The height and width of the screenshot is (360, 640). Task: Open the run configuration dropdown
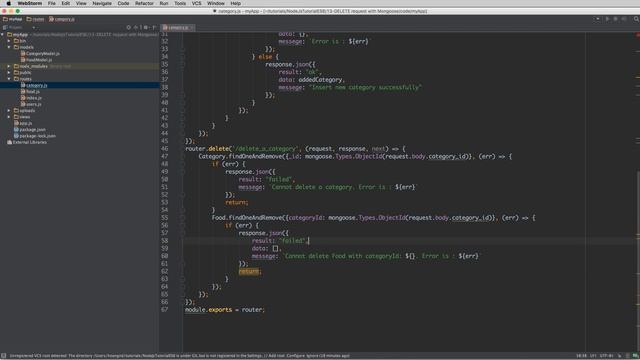[598, 19]
